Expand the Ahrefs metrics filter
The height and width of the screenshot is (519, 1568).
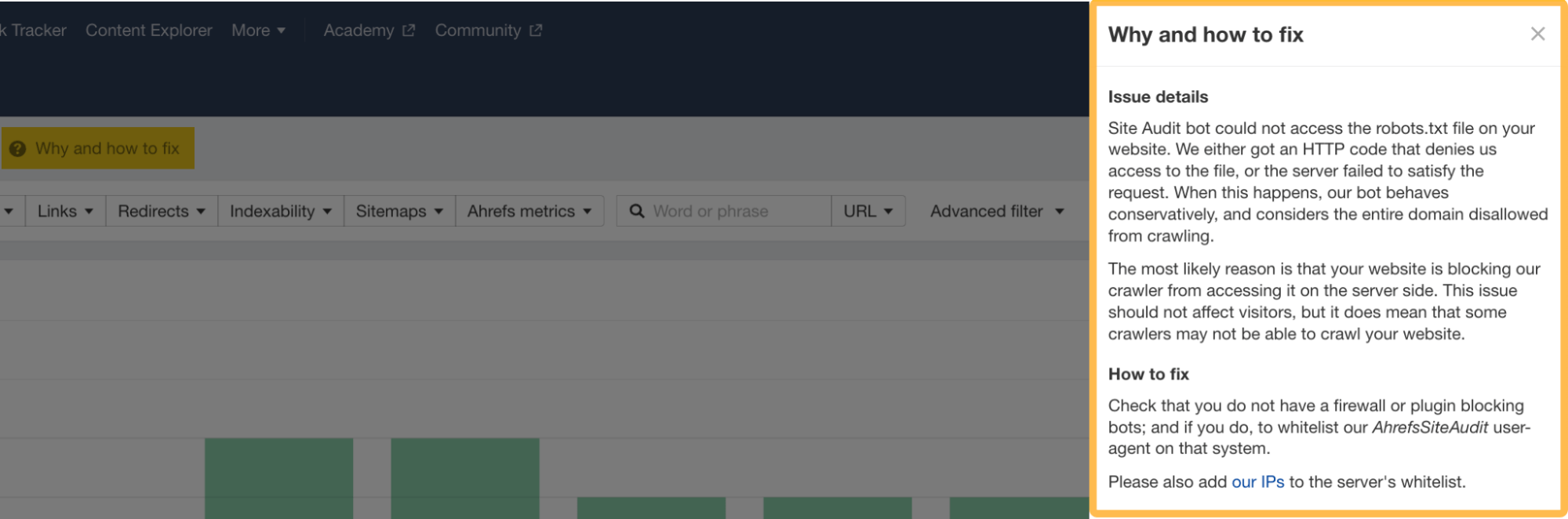(x=529, y=210)
